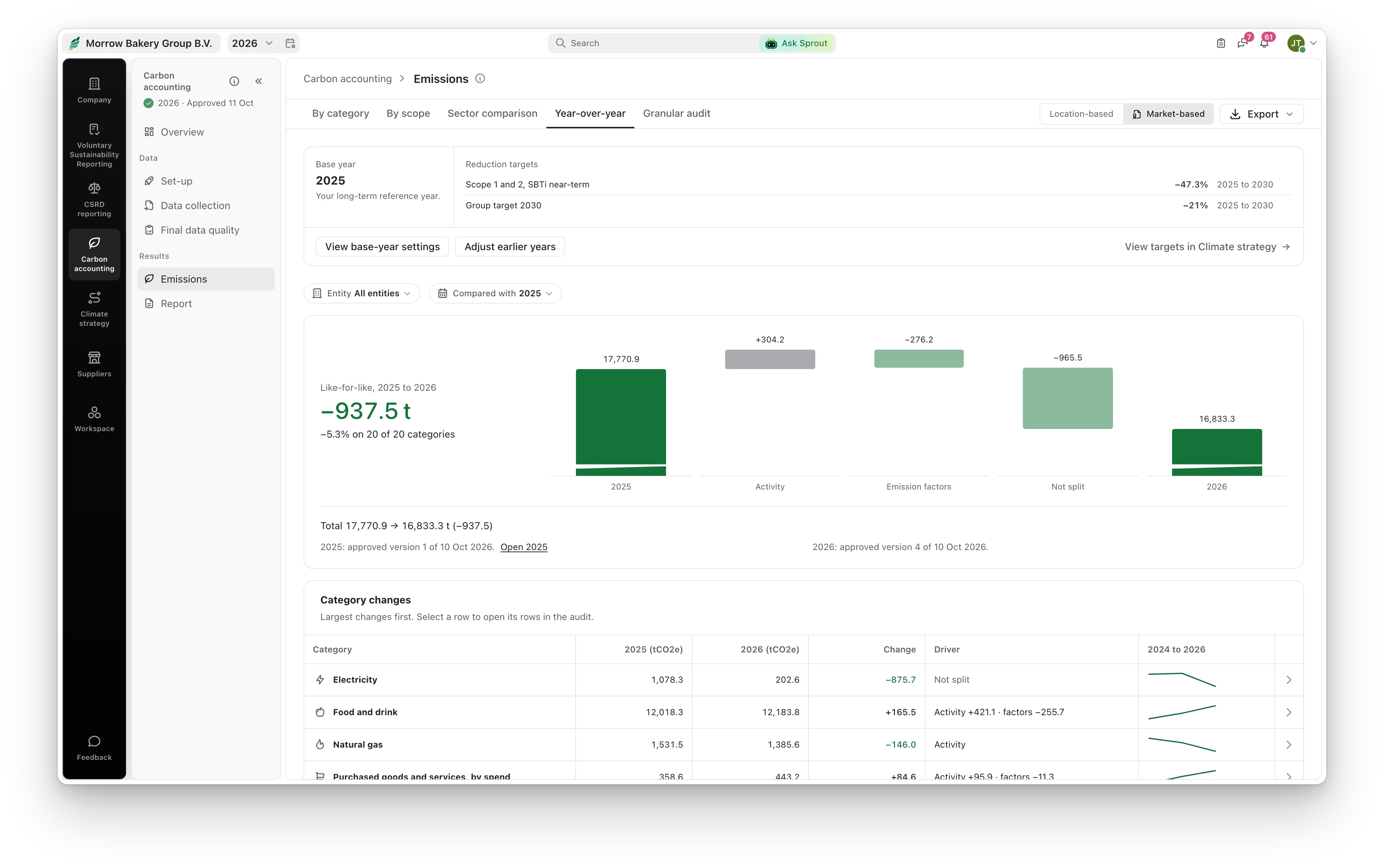Viewport: 1384px width, 868px height.
Task: Open the Export dropdown menu
Action: 1261,114
